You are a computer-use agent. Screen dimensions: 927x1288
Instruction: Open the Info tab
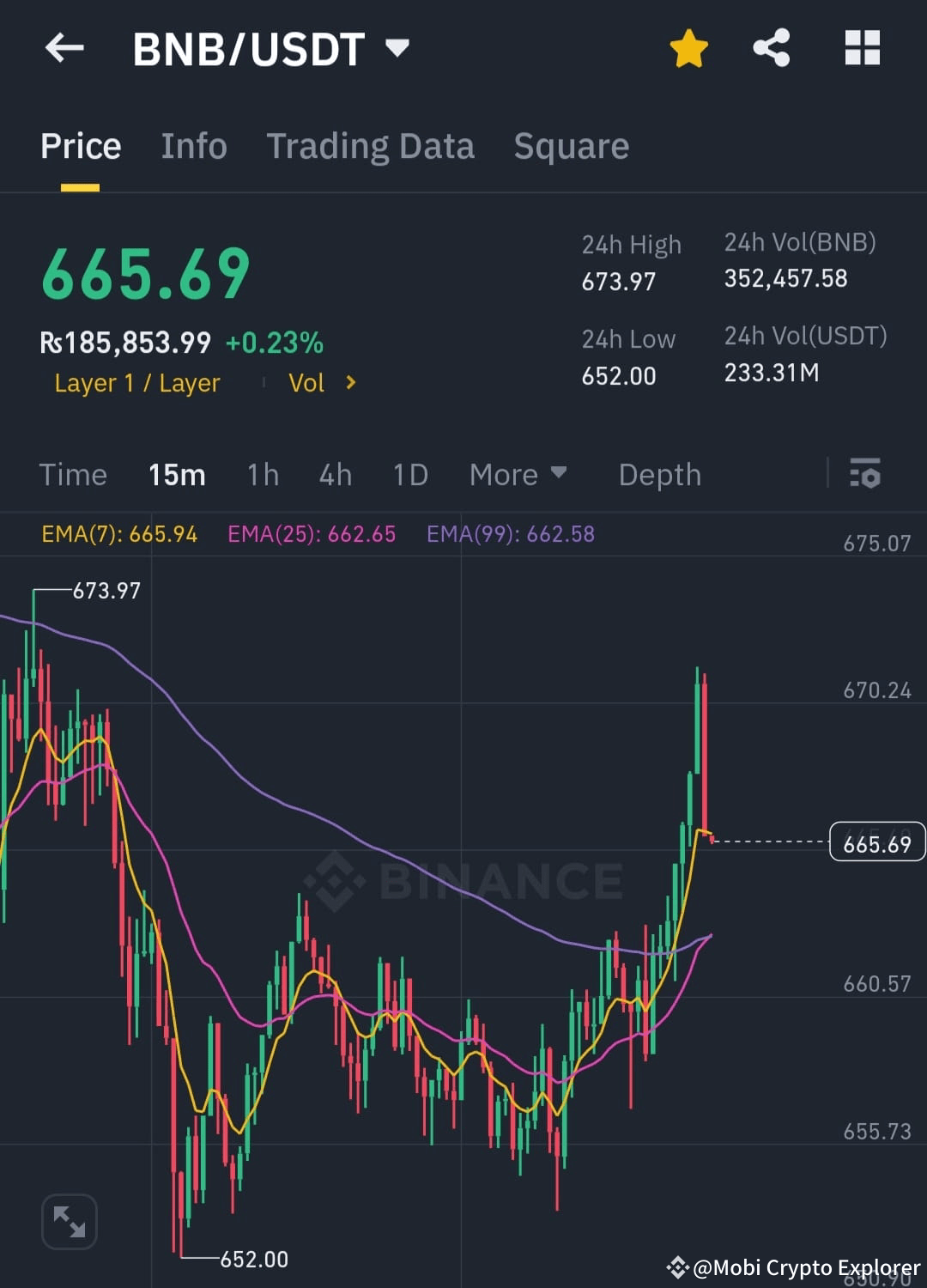click(193, 146)
